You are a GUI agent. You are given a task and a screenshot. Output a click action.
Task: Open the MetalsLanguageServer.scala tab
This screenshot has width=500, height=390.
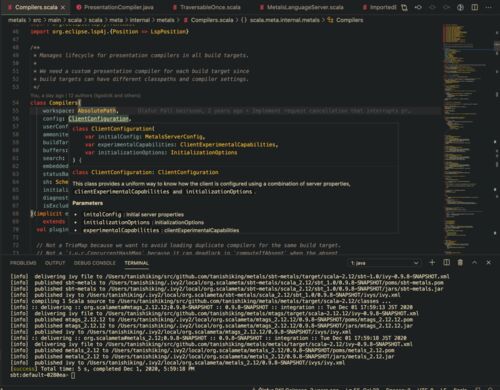pos(305,7)
